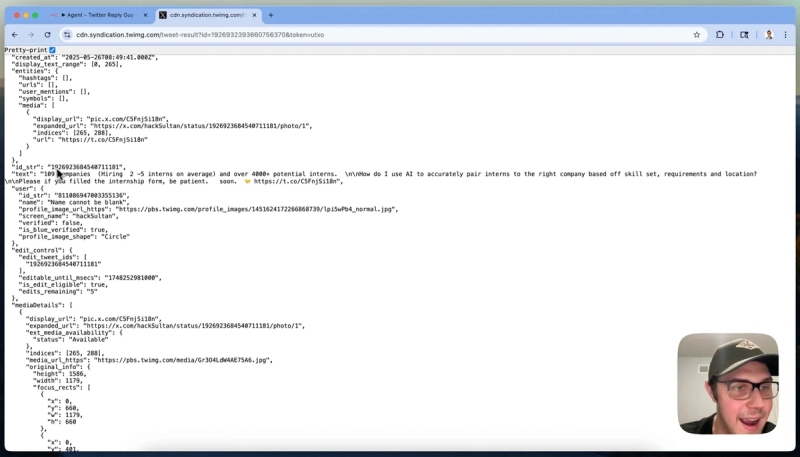
Task: Click the macOS red close window button
Action: (x=17, y=15)
